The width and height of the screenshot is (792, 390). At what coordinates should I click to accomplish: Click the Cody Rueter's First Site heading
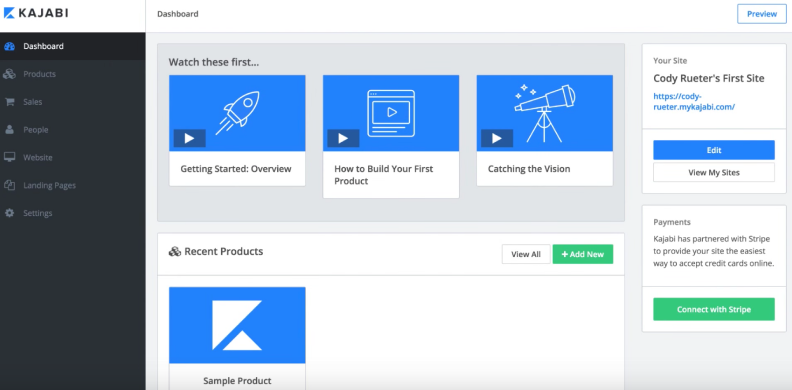pyautogui.click(x=709, y=79)
